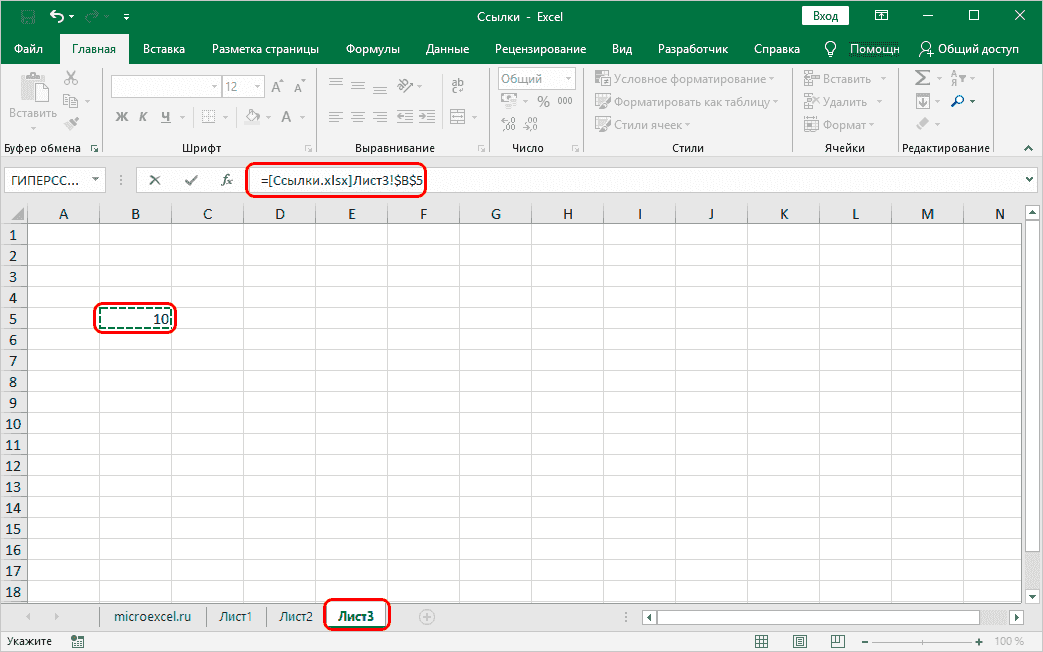Switch to Normal view in status bar
The width and height of the screenshot is (1043, 652).
click(x=762, y=641)
